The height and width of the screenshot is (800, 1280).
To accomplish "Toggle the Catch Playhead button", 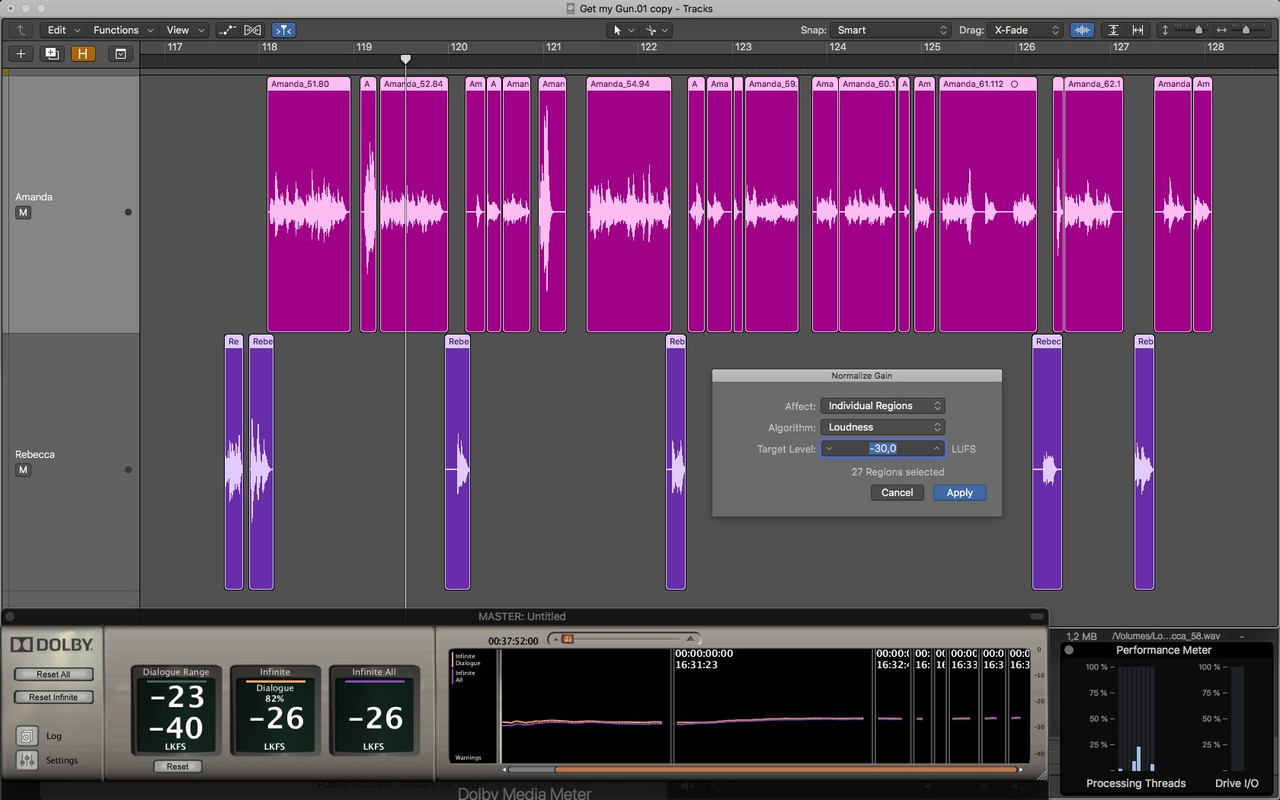I will coord(284,30).
